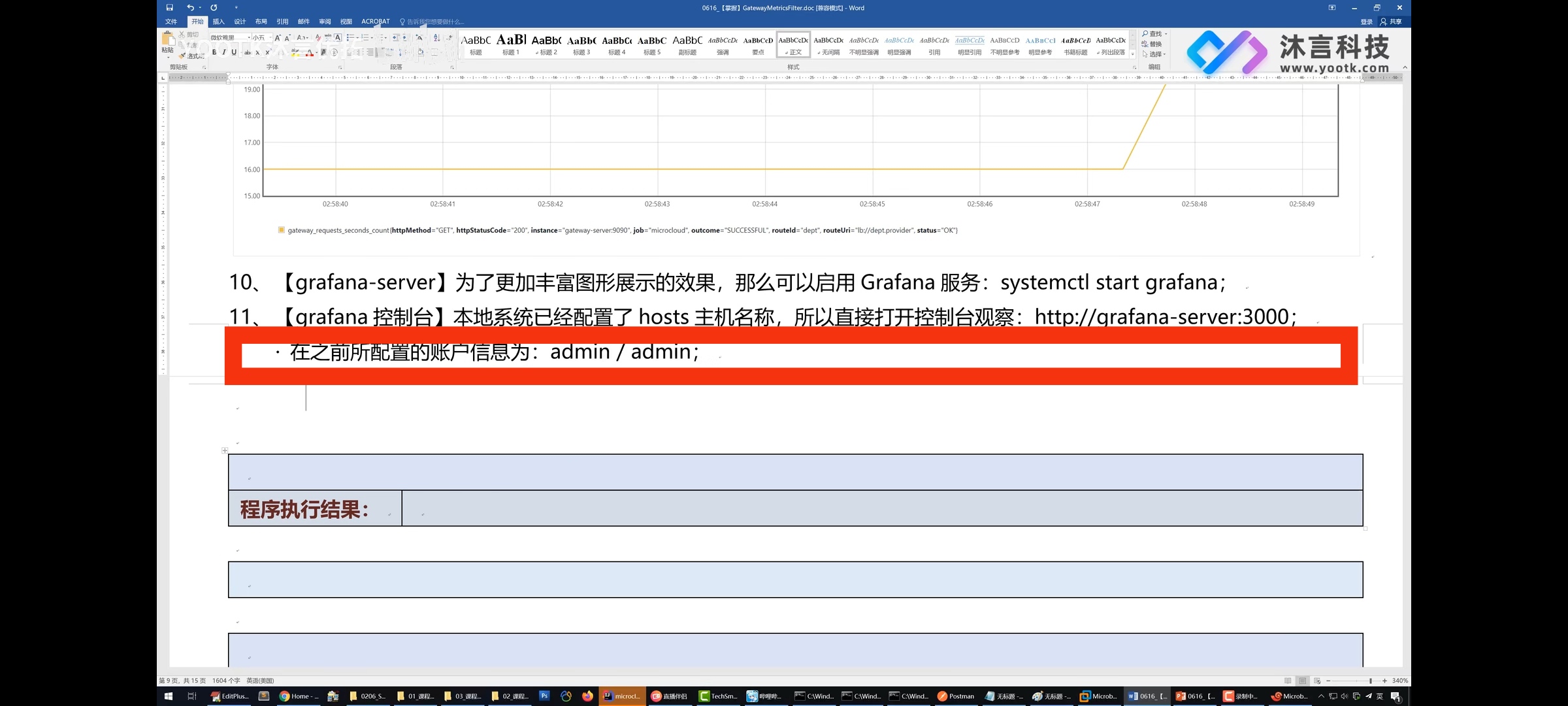Click the 剪切 cut button
This screenshot has height=706, width=1568.
(x=189, y=35)
